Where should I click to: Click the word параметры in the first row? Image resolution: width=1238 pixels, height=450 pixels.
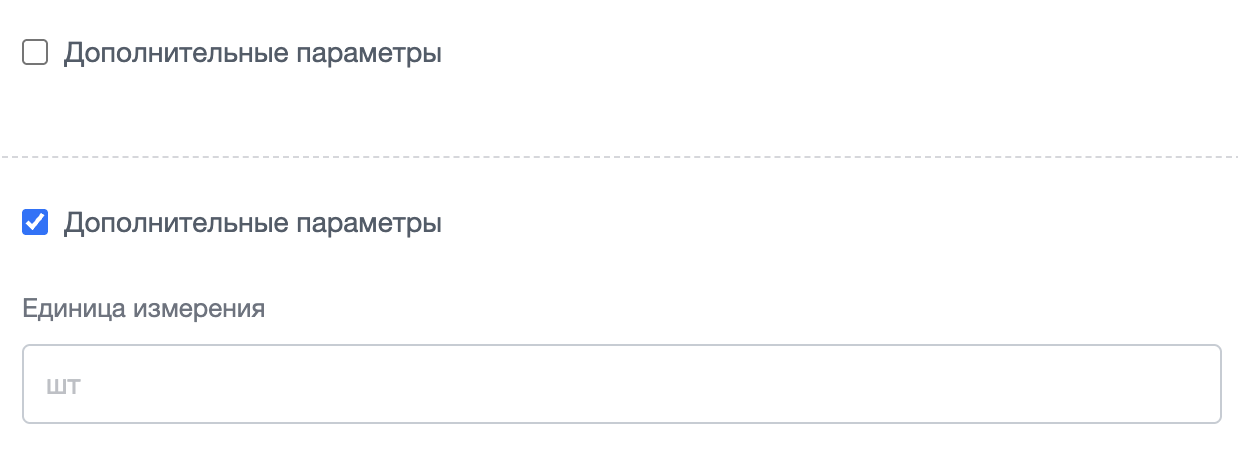[x=370, y=55]
